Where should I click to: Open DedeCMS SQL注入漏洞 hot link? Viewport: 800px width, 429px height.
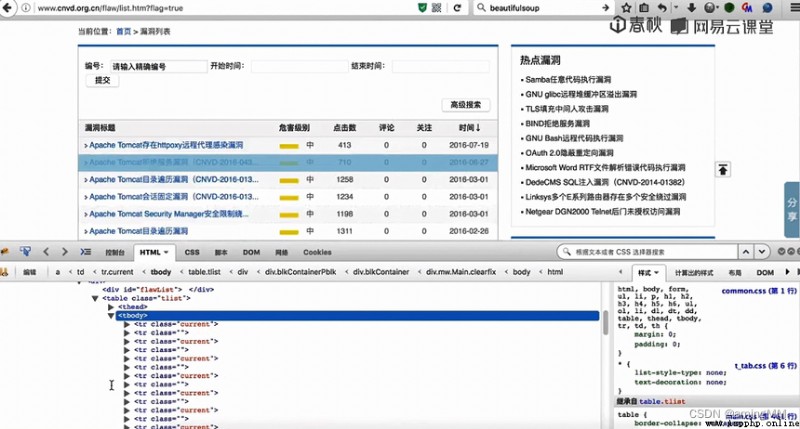point(605,182)
